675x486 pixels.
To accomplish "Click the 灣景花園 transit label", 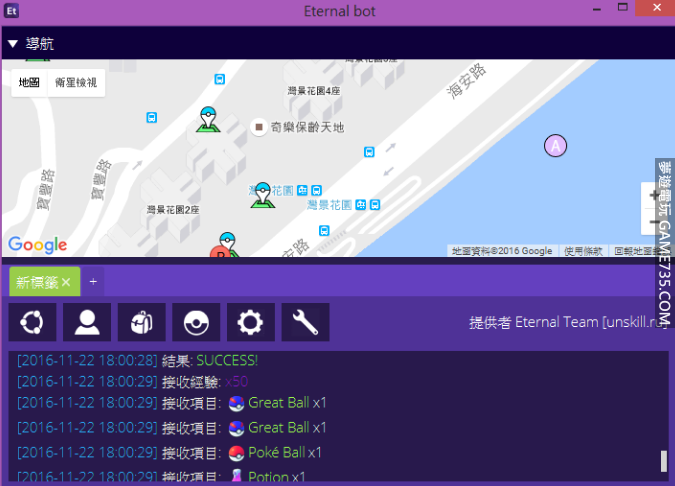I will 329,205.
